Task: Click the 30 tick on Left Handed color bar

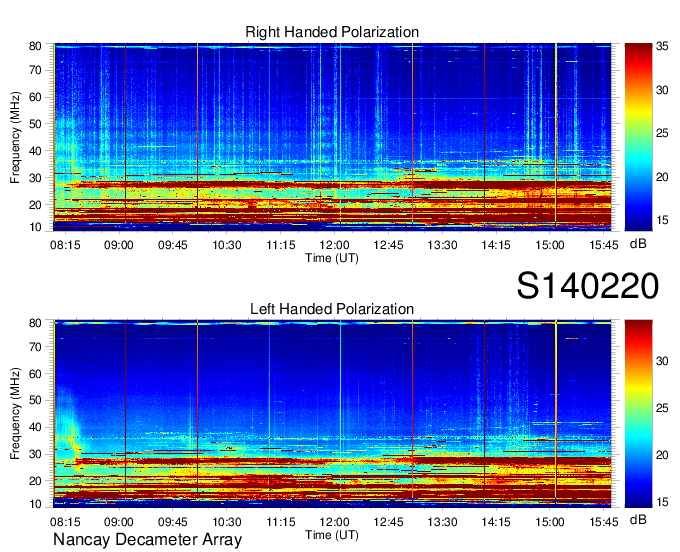Action: 662,361
